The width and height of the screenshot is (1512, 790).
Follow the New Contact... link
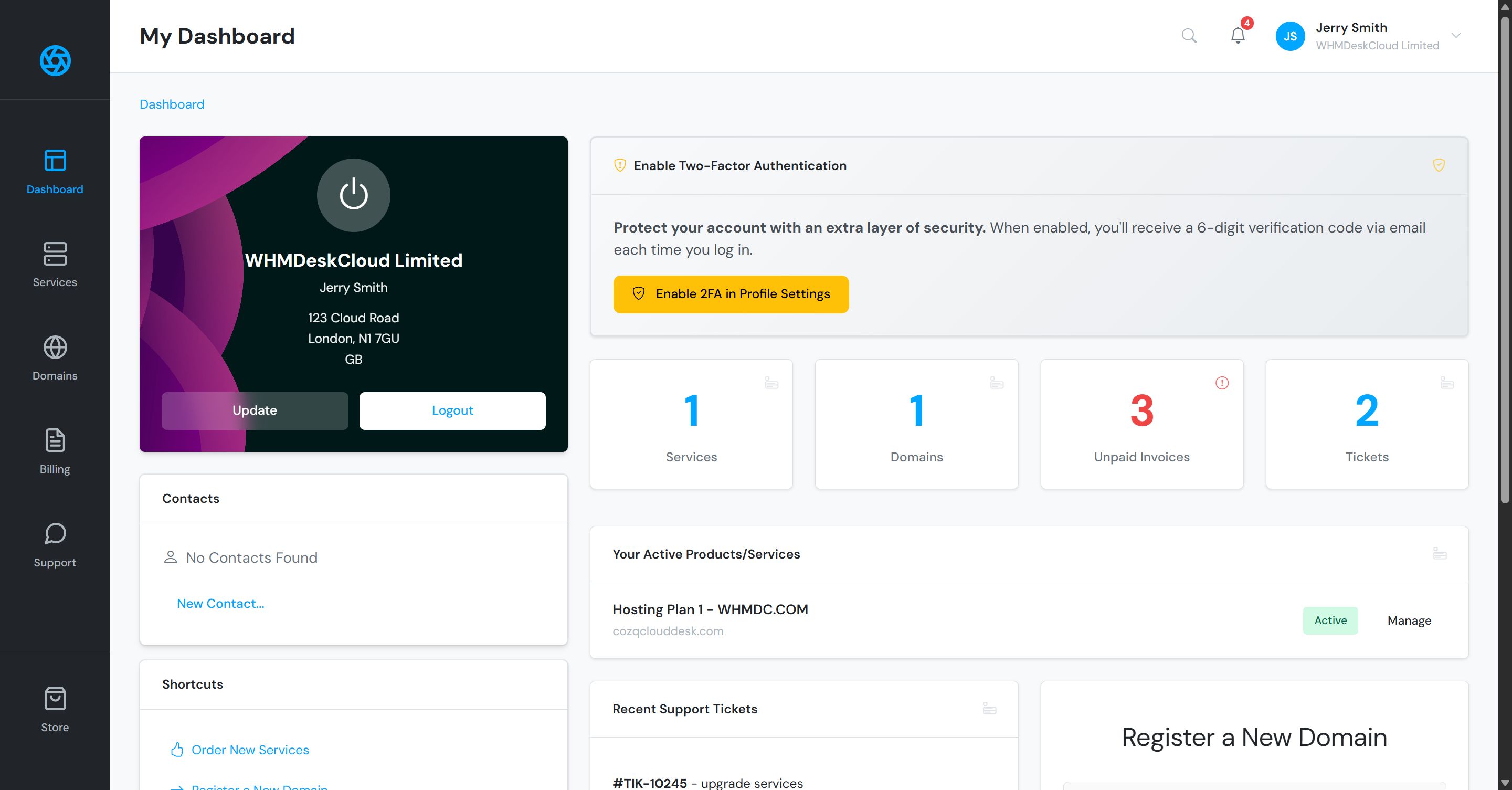(x=220, y=603)
